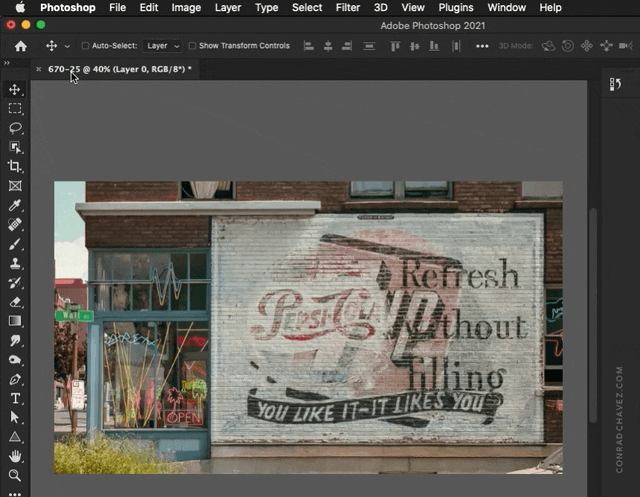Select the Path Selection tool

point(15,417)
